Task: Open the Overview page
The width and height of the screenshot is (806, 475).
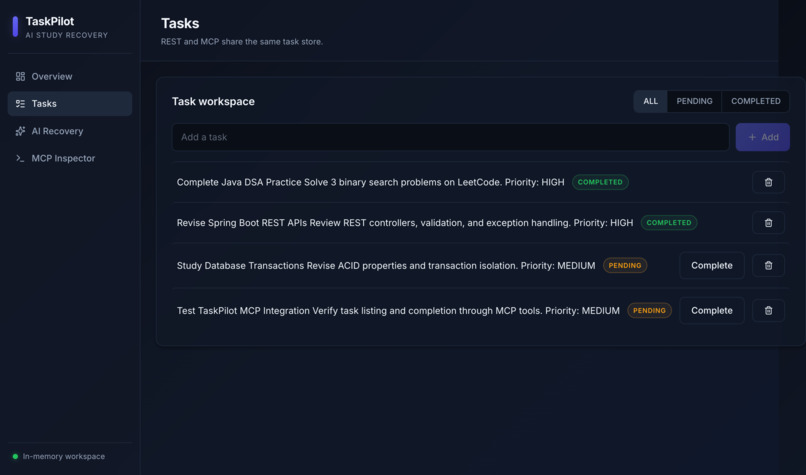Action: (x=70, y=77)
